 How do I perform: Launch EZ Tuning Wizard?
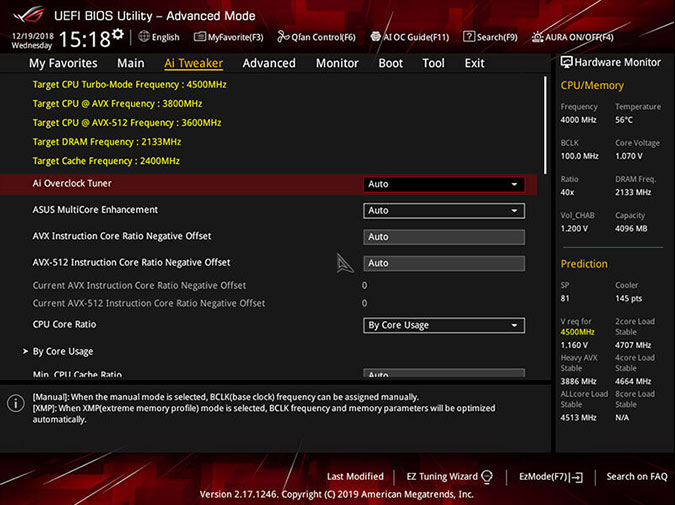tap(449, 476)
